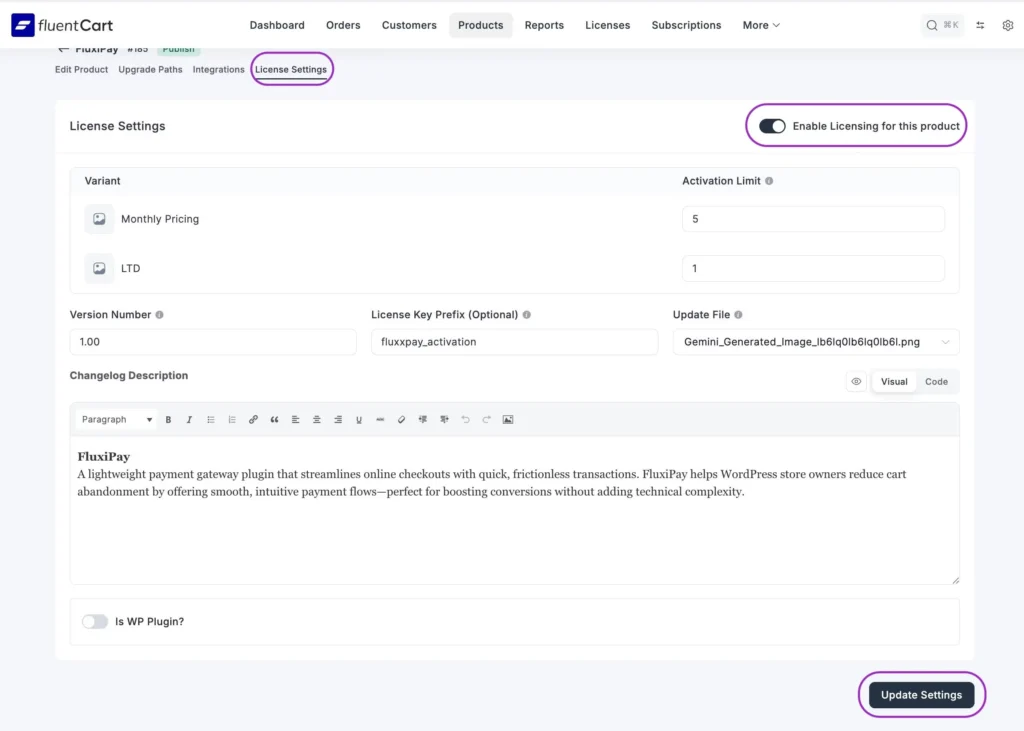Viewport: 1024px width, 731px height.
Task: Disable Licensing for this product
Action: click(x=773, y=126)
